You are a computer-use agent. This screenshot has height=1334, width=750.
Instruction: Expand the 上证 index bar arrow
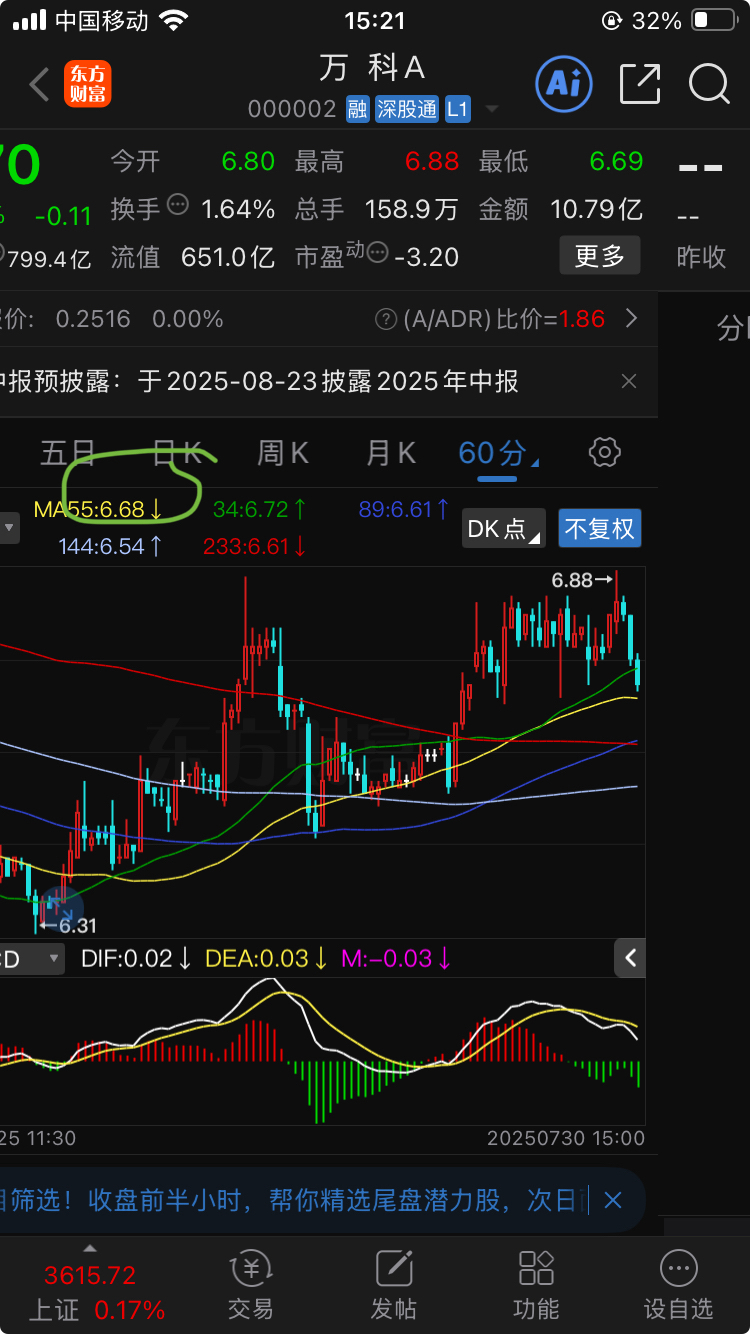point(91,1248)
